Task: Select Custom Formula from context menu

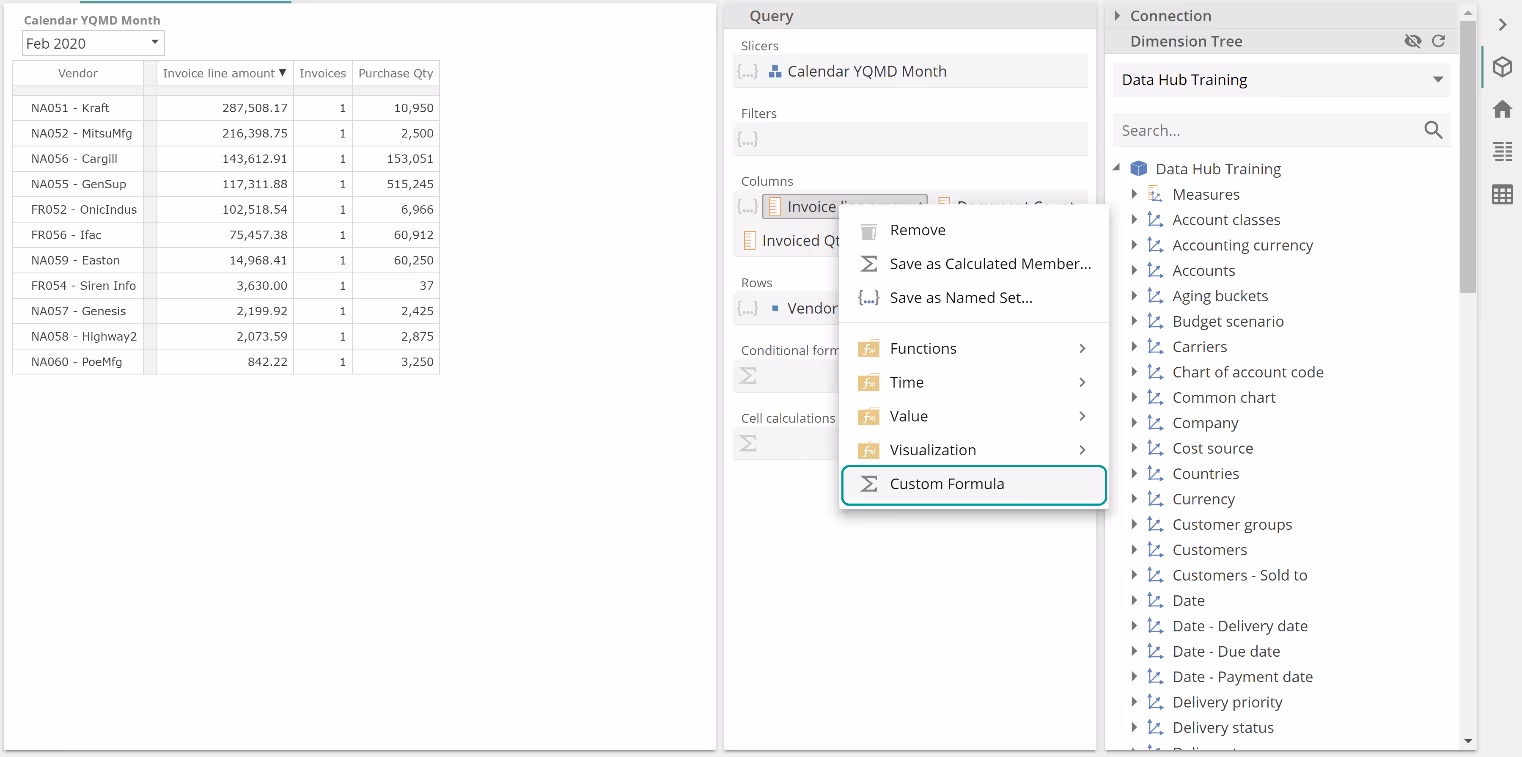Action: click(x=946, y=484)
